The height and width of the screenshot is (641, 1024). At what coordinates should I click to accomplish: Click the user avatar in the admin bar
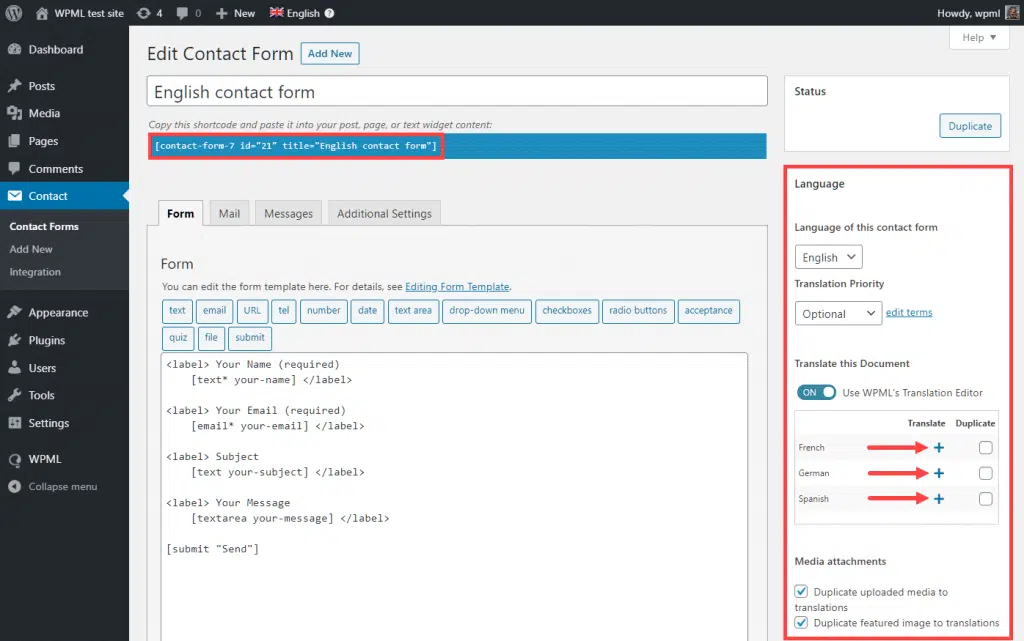click(x=1012, y=12)
